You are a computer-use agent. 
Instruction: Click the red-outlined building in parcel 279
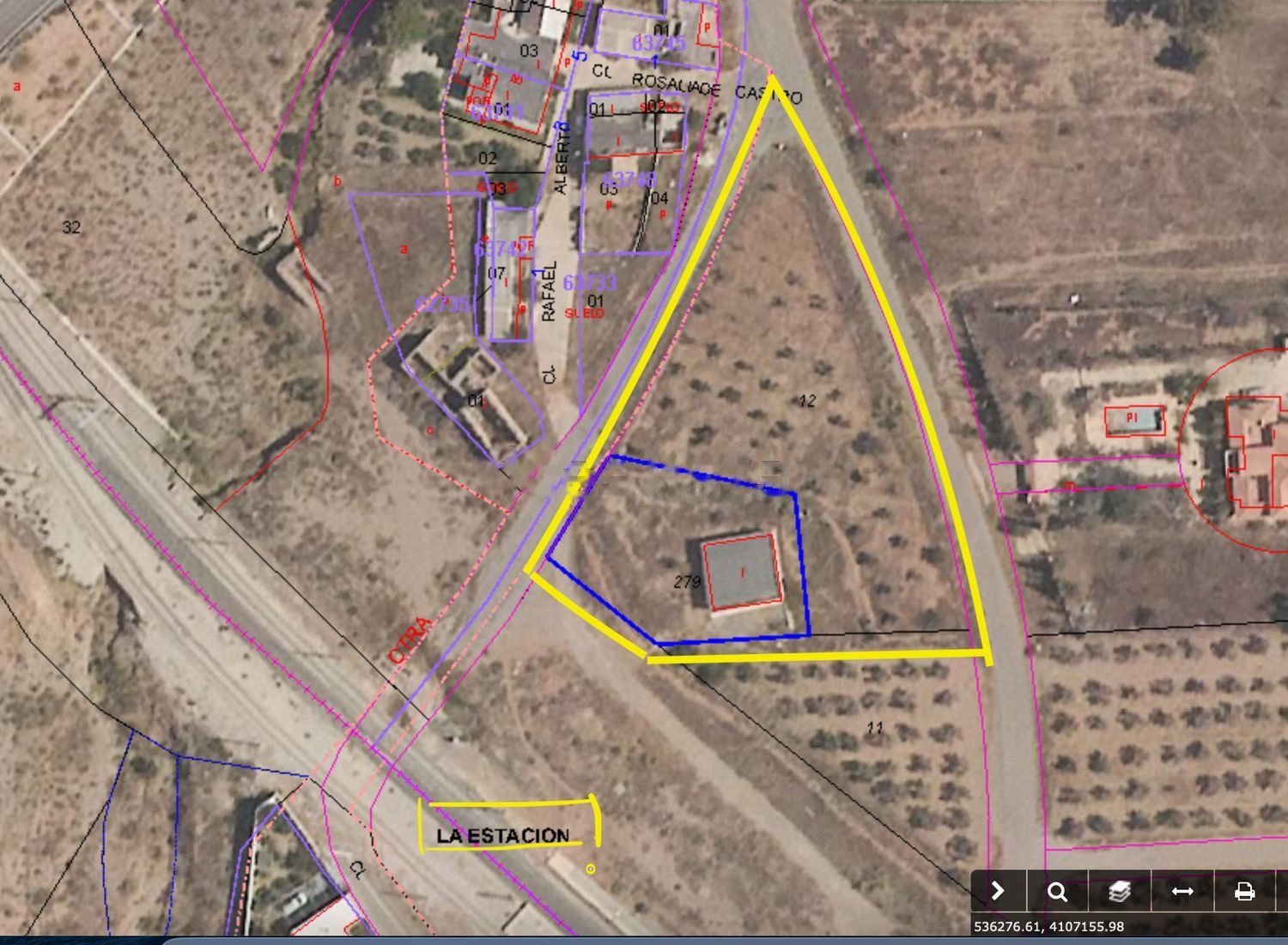(743, 572)
